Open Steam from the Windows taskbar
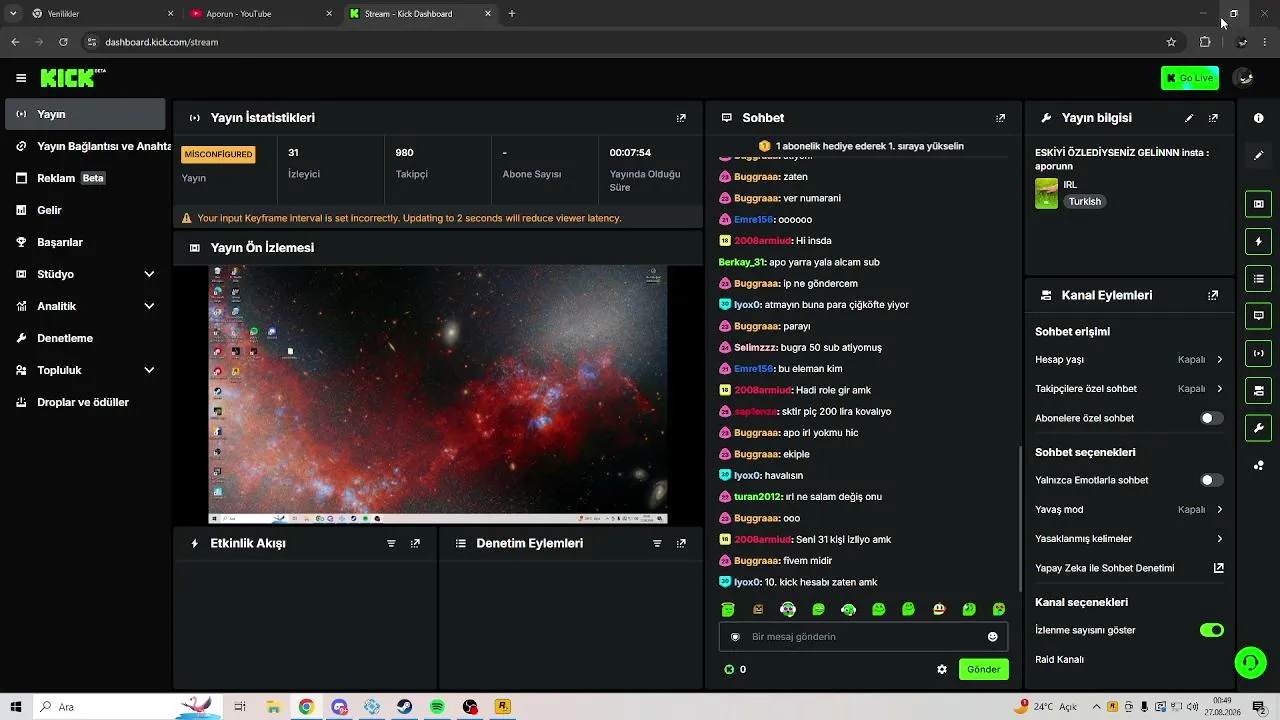This screenshot has height=720, width=1280. coord(404,707)
